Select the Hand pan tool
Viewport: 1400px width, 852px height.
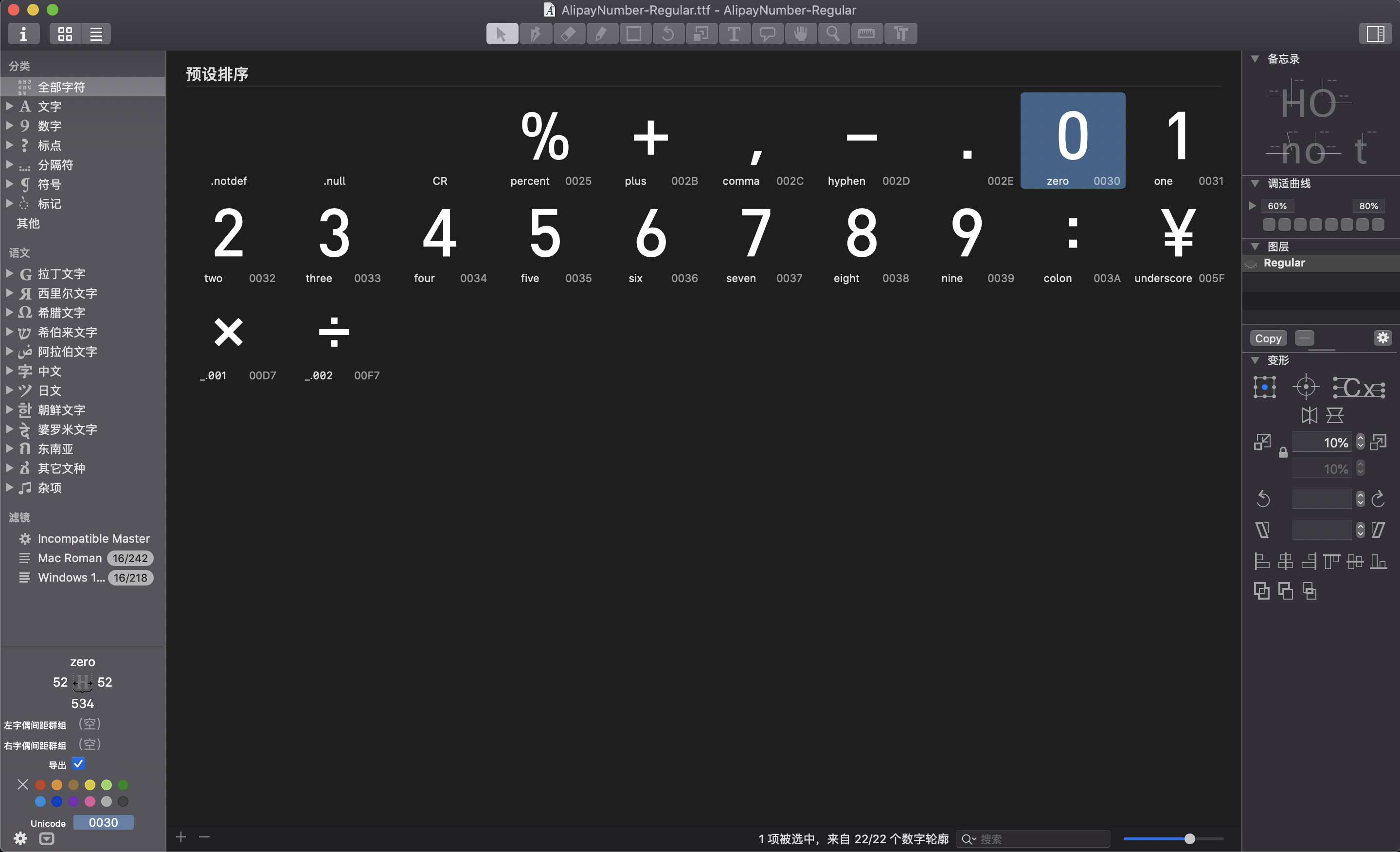point(800,34)
